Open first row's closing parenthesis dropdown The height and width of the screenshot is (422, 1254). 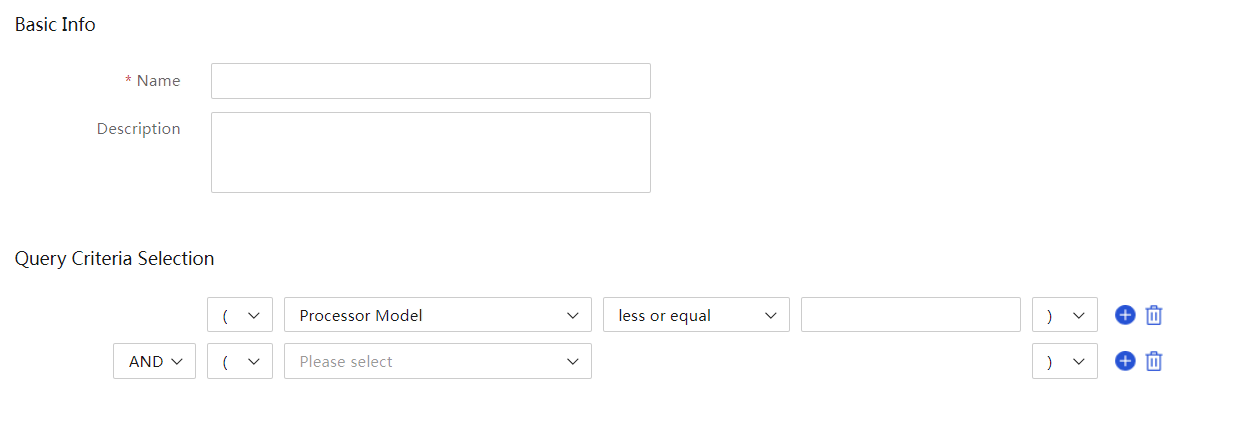[1065, 315]
